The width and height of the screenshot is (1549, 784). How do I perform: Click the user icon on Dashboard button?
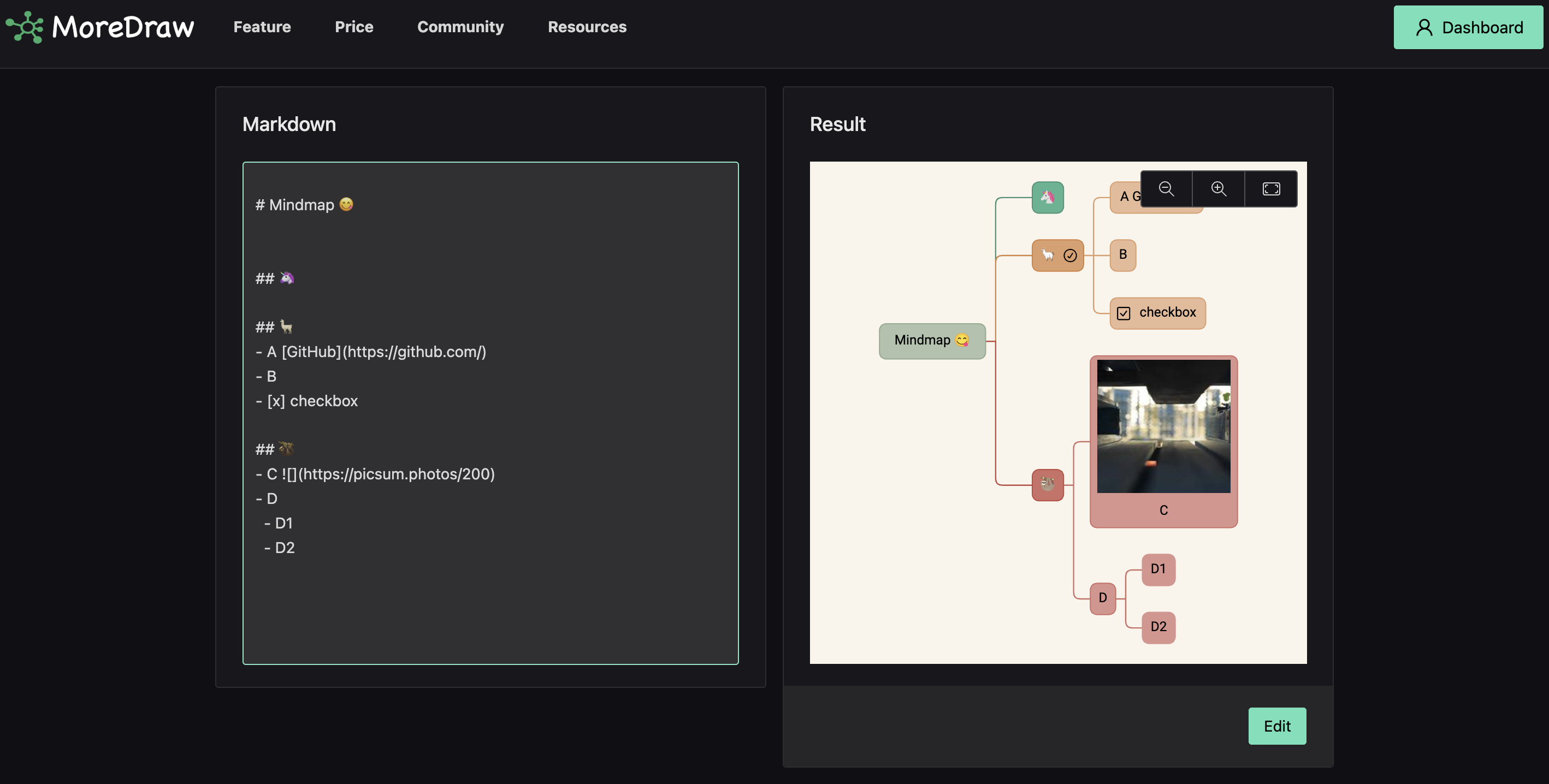coord(1423,27)
